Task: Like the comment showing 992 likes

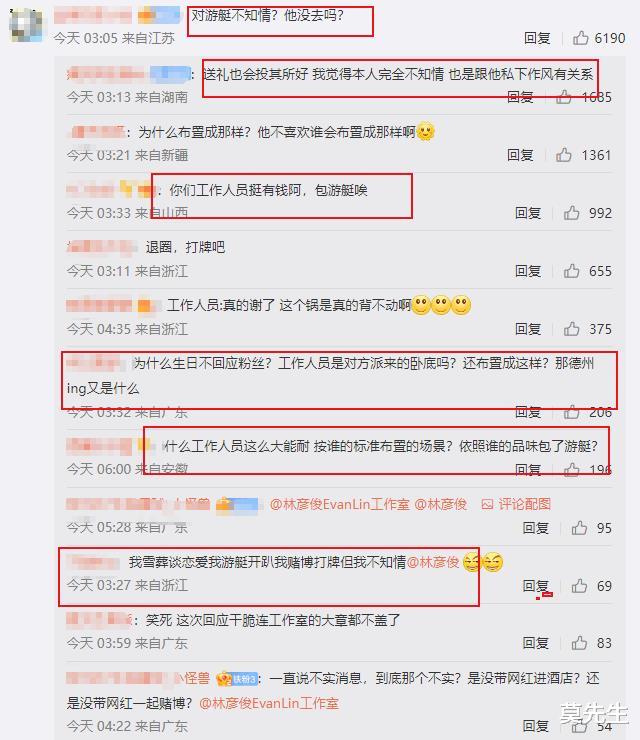Action: [x=572, y=213]
